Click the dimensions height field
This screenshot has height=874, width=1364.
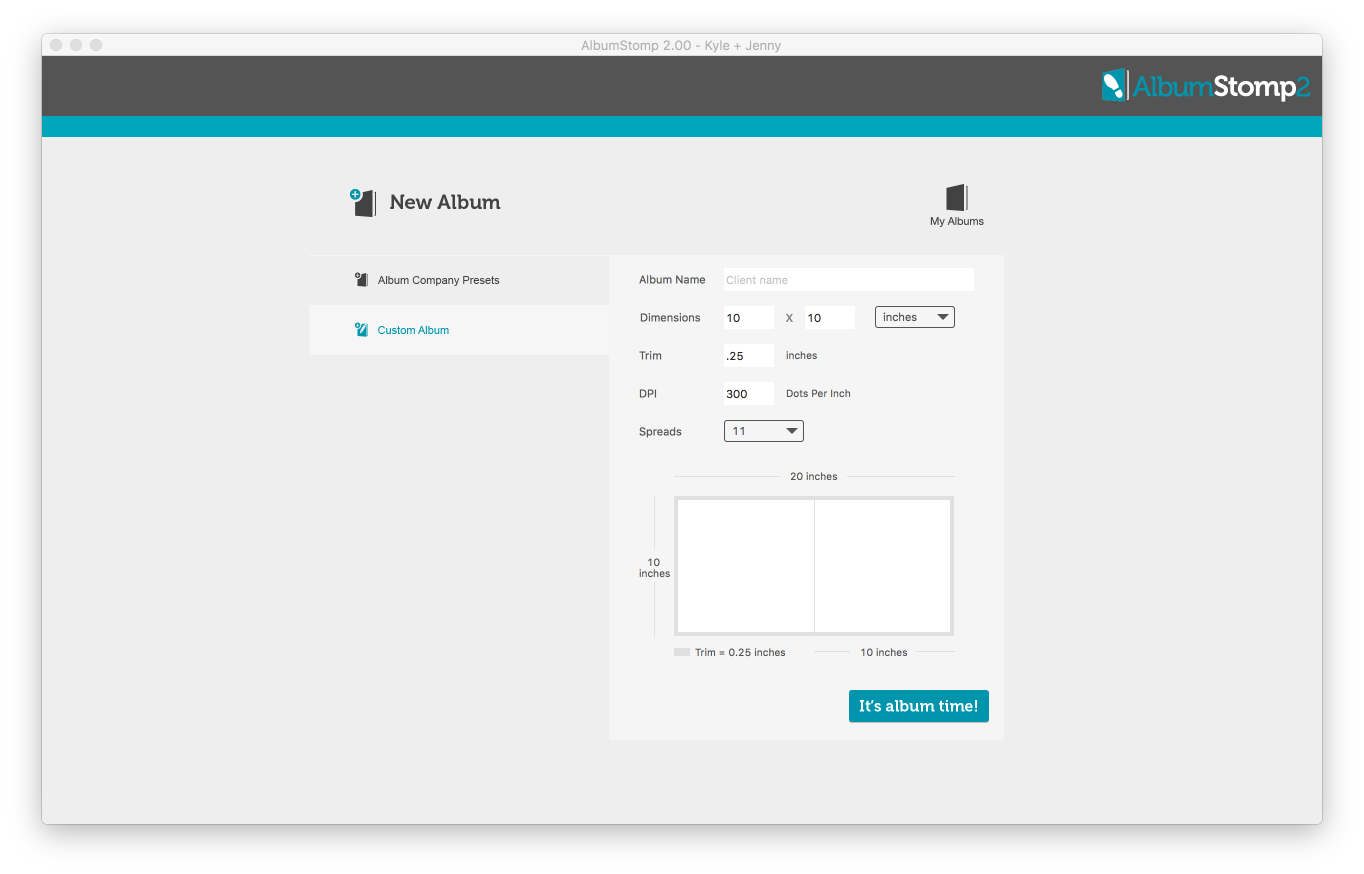829,318
